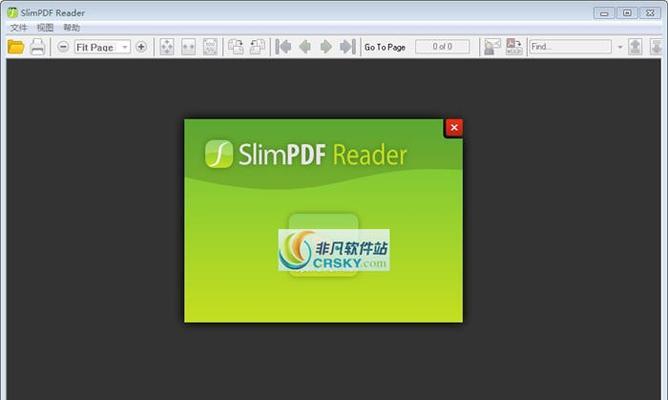The width and height of the screenshot is (668, 400).
Task: Find next match with down arrow icon
Action: [x=656, y=46]
